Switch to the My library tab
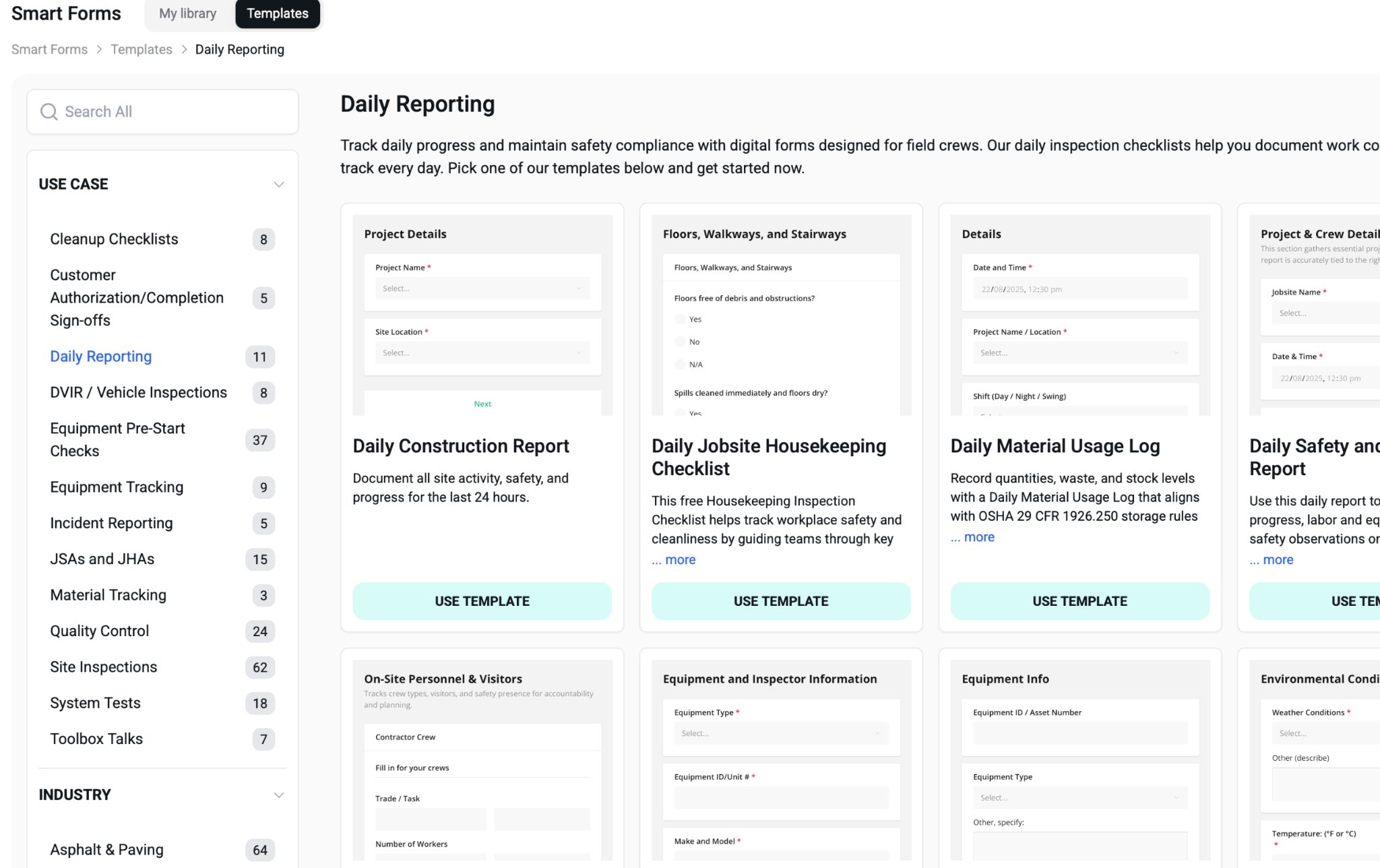Screen dimensions: 1380x868 188,13
